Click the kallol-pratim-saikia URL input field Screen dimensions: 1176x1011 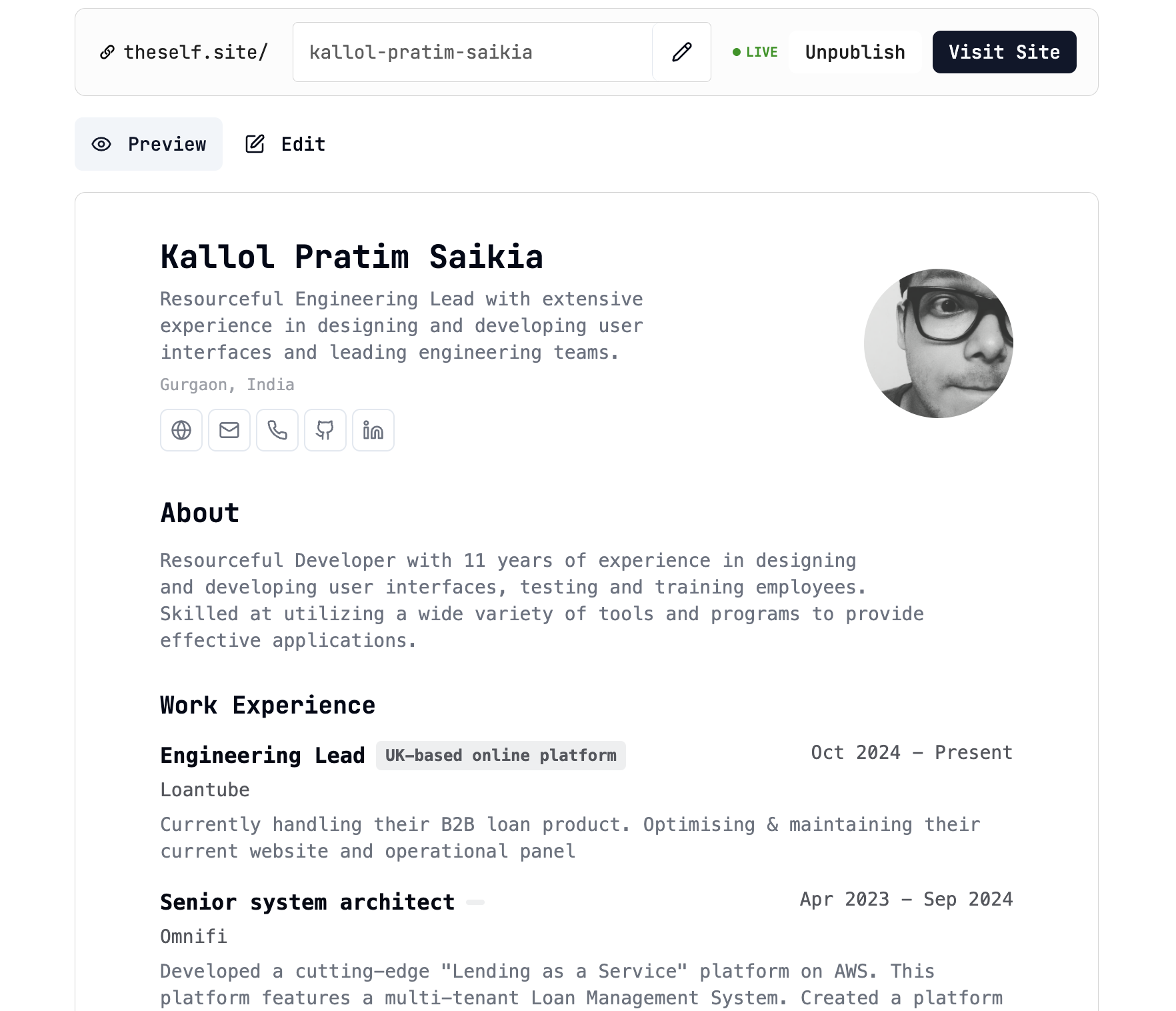(x=473, y=52)
